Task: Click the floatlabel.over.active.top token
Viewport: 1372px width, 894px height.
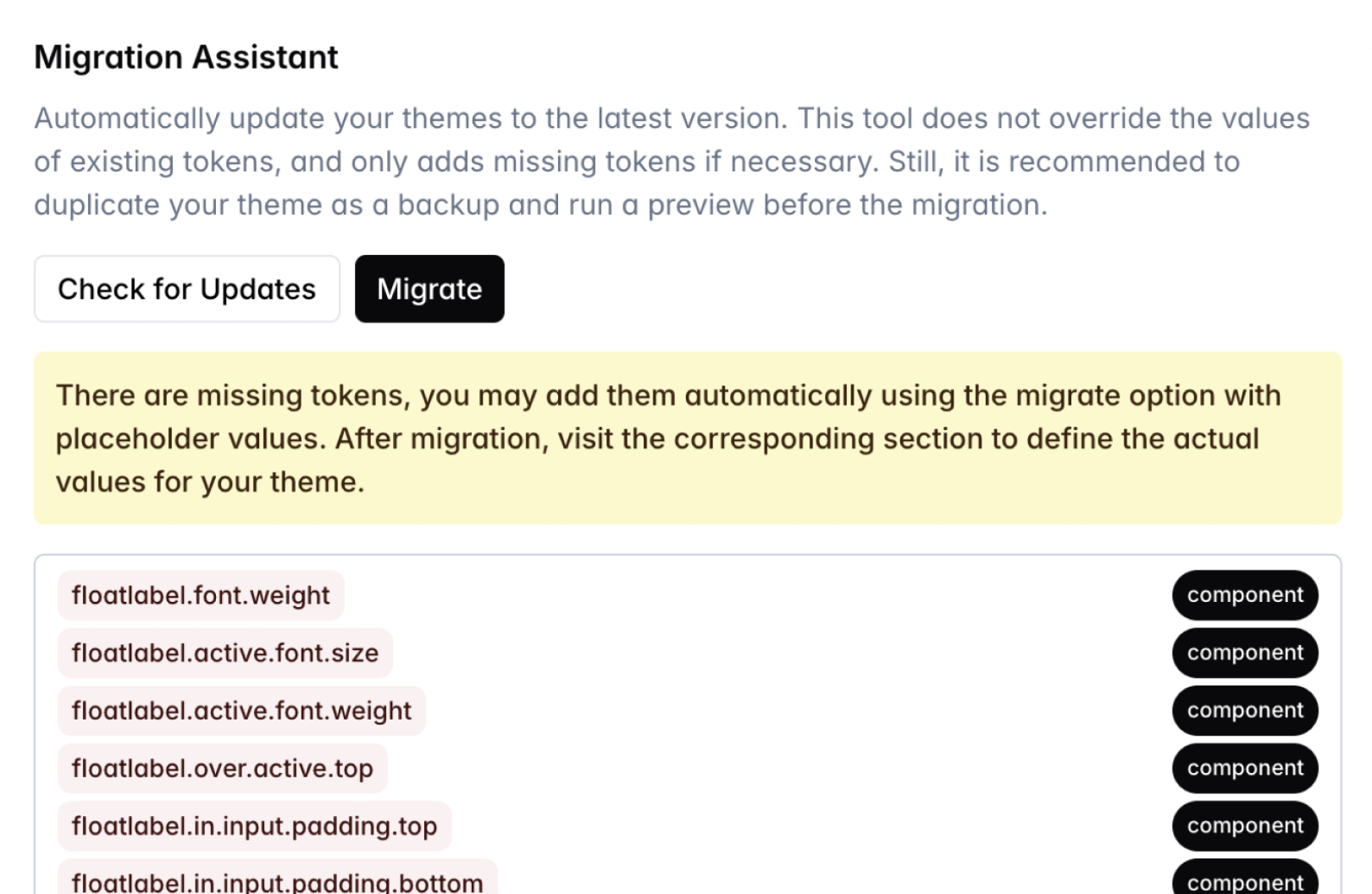Action: [222, 768]
